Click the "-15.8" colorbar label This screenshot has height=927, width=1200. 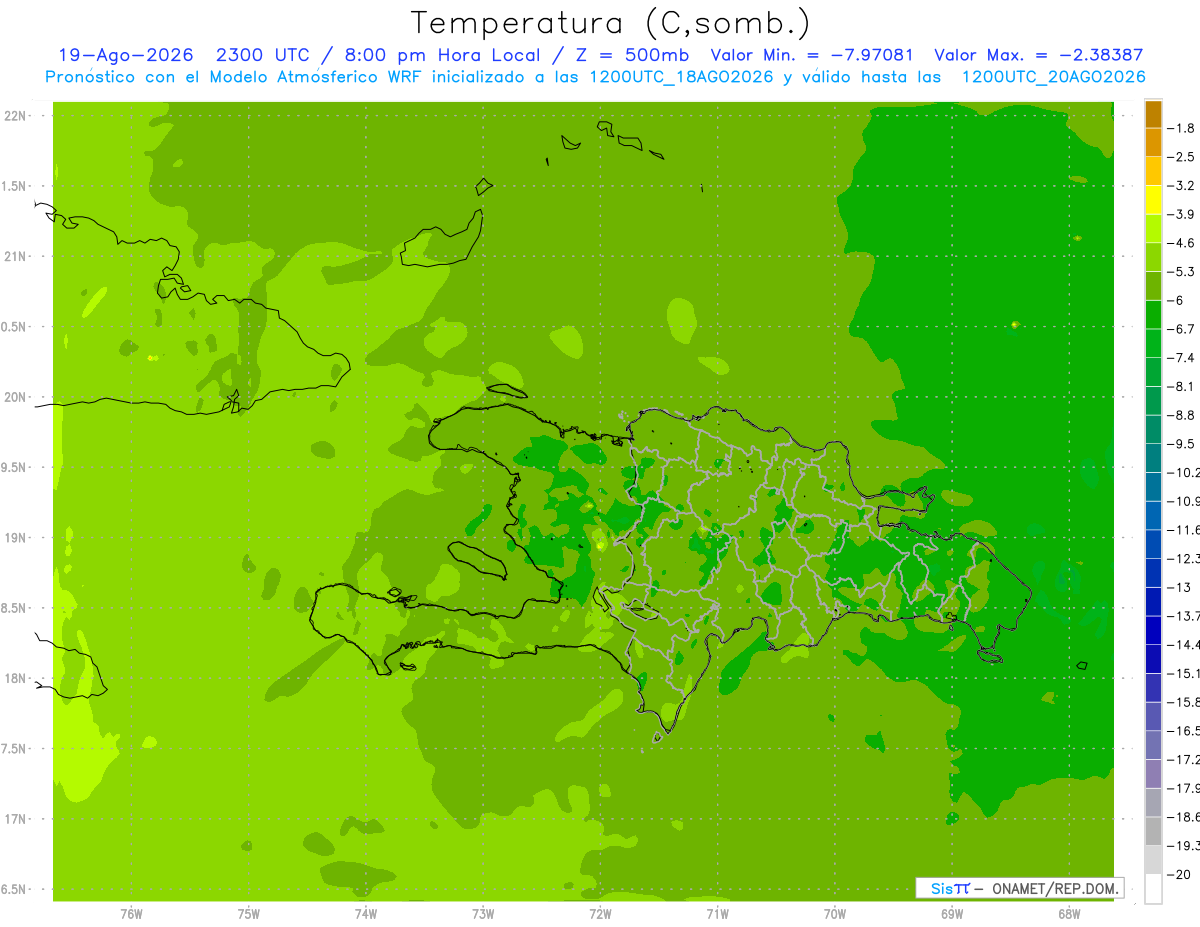(x=1184, y=702)
